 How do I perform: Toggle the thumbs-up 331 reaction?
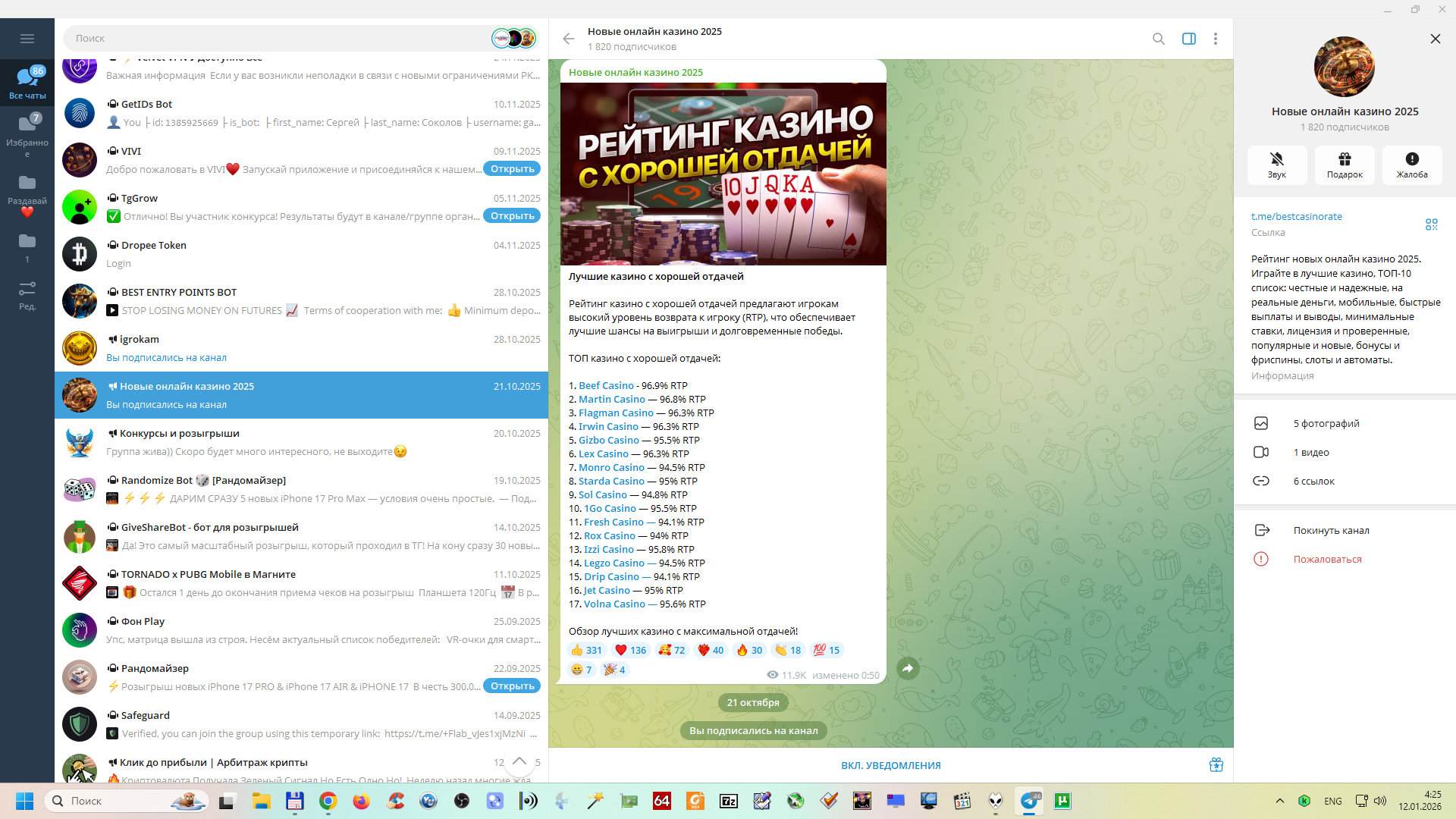click(x=586, y=650)
